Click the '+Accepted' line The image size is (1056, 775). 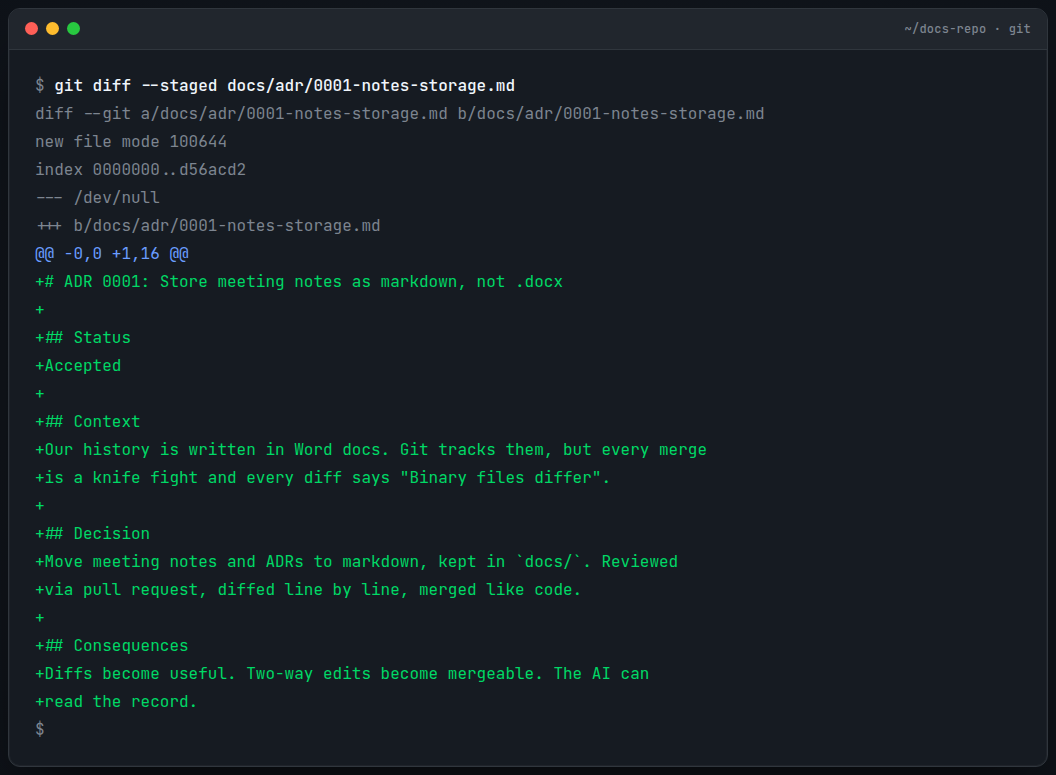[78, 366]
